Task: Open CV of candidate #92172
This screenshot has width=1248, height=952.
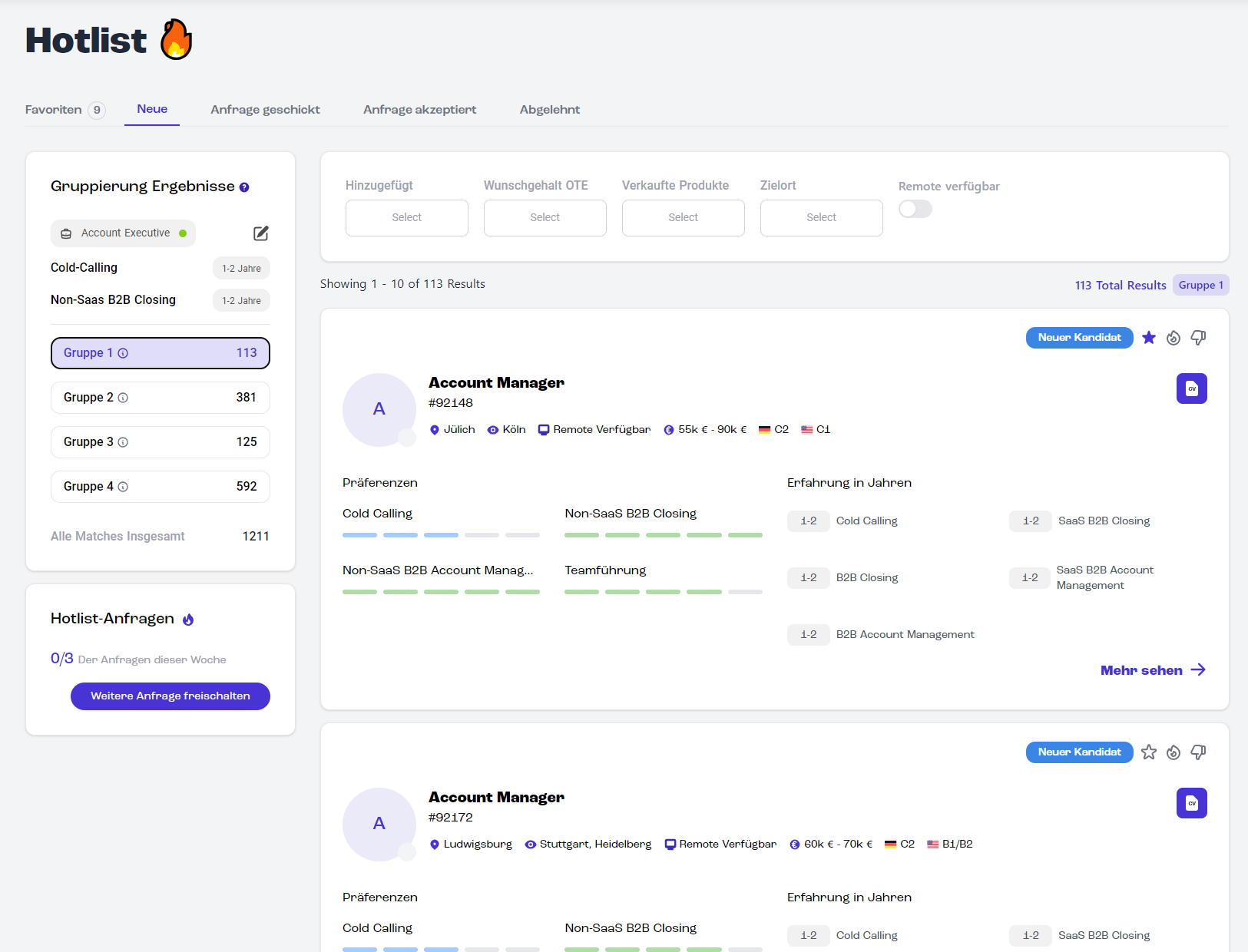Action: tap(1192, 803)
